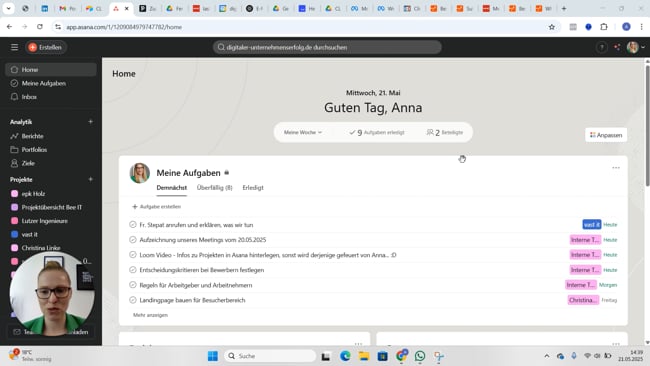The width and height of the screenshot is (650, 366).
Task: Click the Windows taskbar search box
Action: [x=270, y=356]
